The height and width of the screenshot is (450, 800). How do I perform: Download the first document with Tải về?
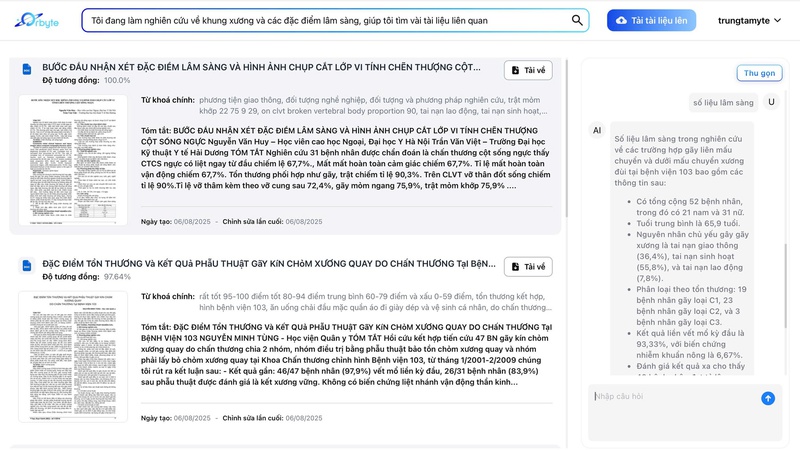click(527, 70)
